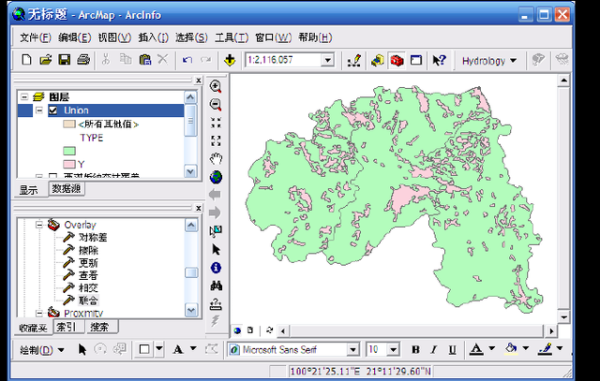
Task: Uncheck the Union layer checkbox
Action: click(x=53, y=111)
